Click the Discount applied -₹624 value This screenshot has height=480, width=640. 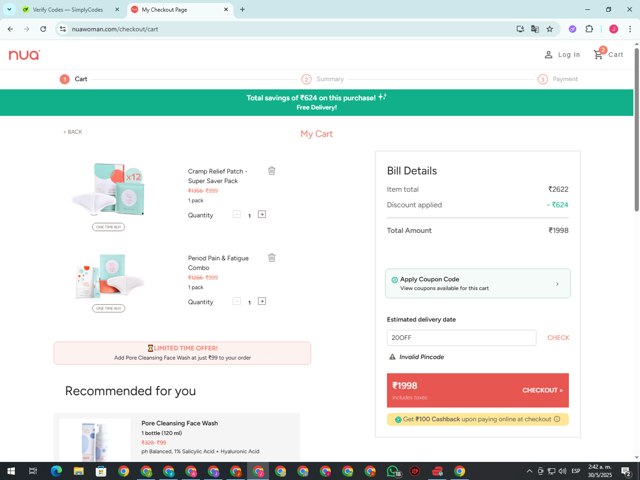tap(558, 205)
